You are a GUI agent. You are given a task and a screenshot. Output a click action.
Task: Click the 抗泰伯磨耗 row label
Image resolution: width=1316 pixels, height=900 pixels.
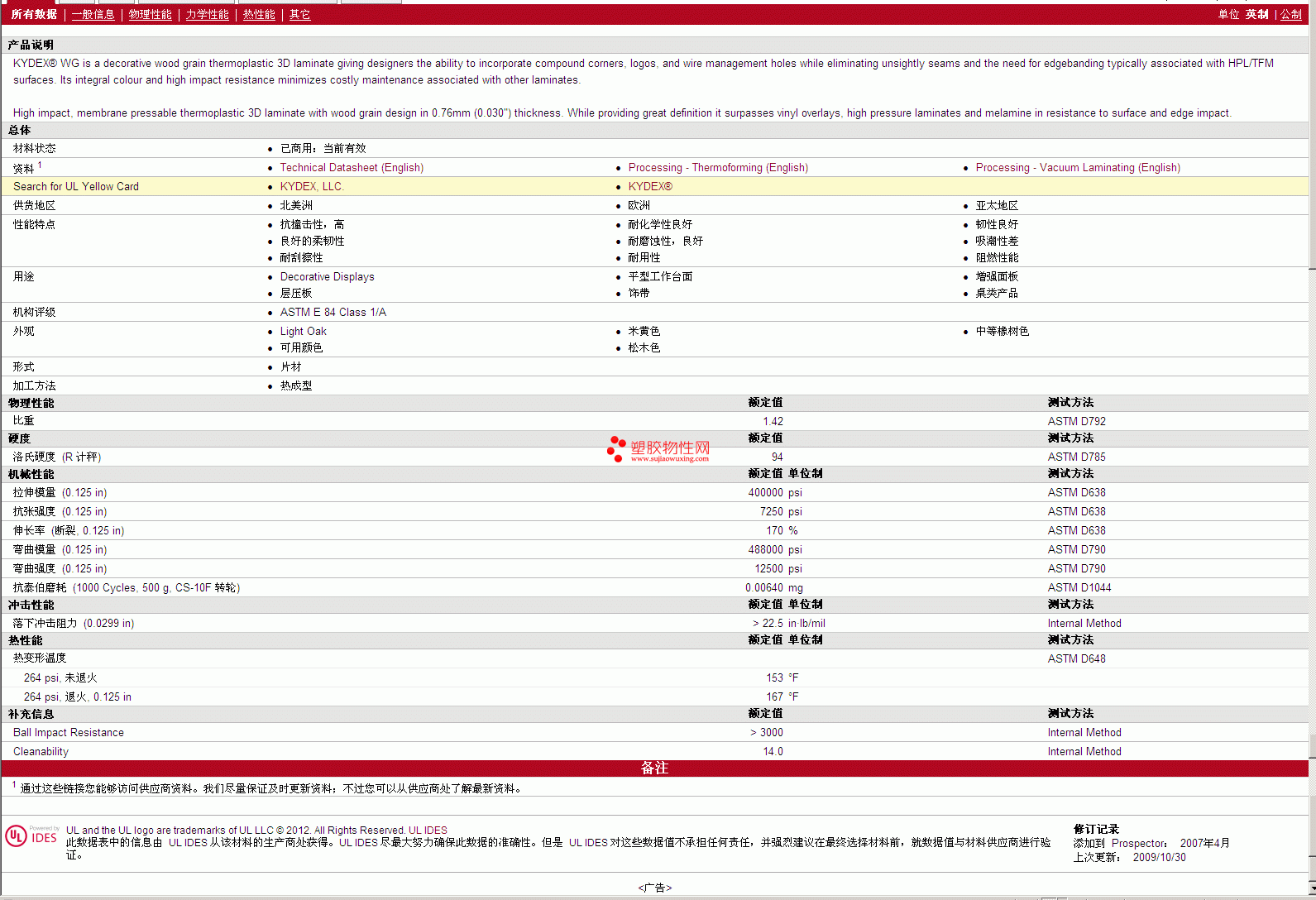(x=127, y=587)
